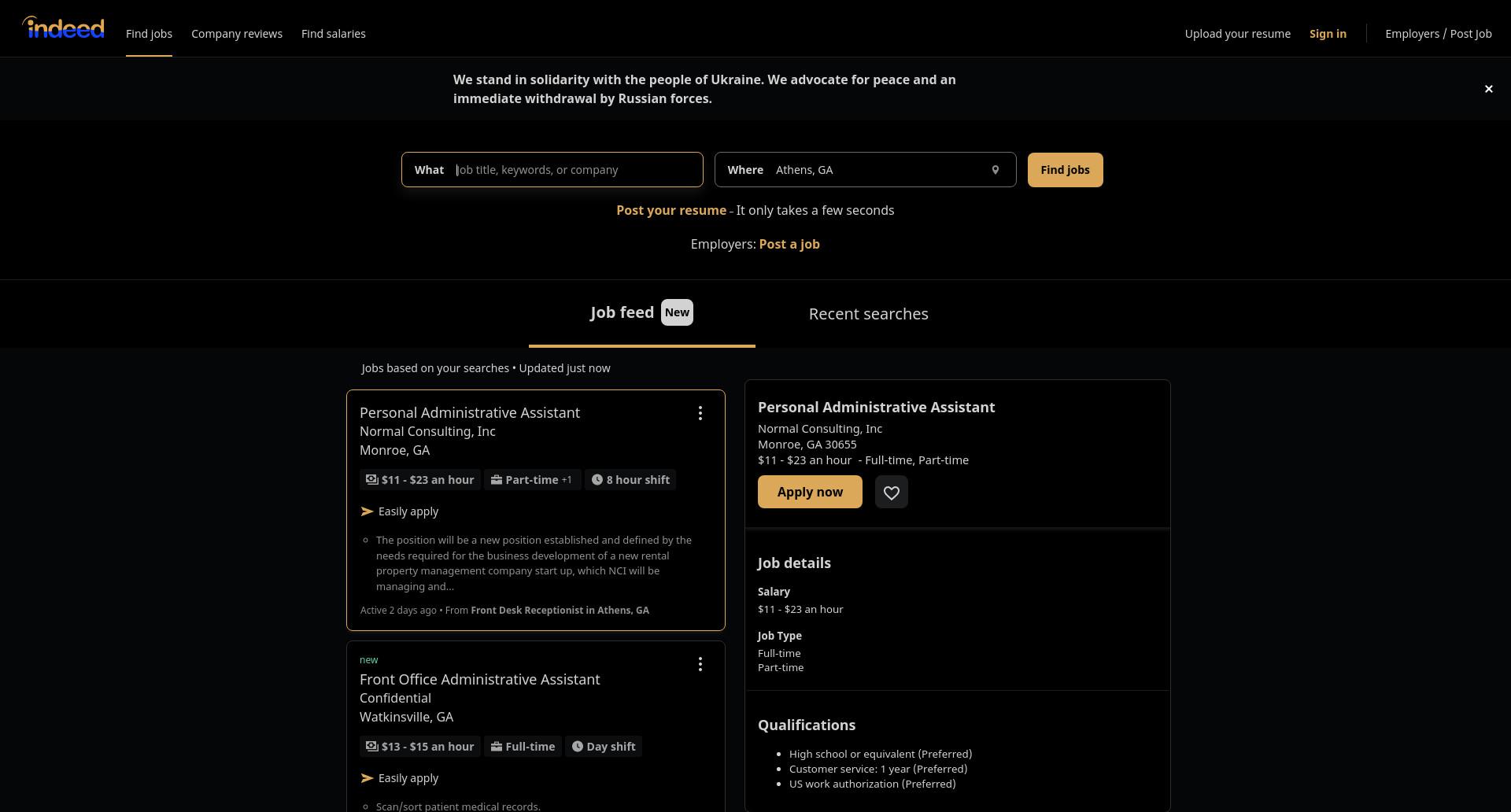The height and width of the screenshot is (812, 1511).
Task: Focus the What job title input field
Action: click(x=552, y=170)
